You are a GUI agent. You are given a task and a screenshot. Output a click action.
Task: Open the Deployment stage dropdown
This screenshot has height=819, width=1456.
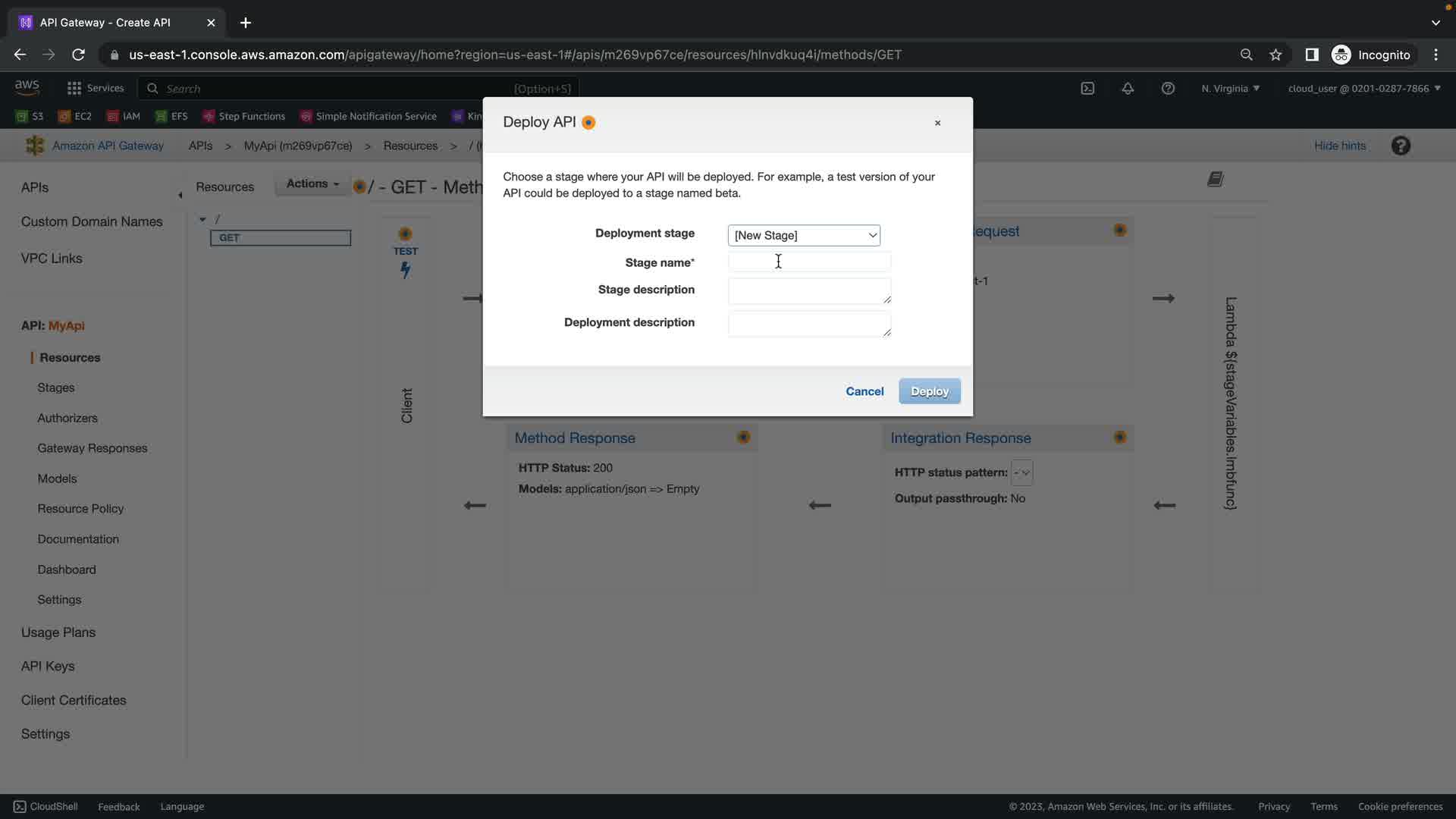pyautogui.click(x=804, y=235)
